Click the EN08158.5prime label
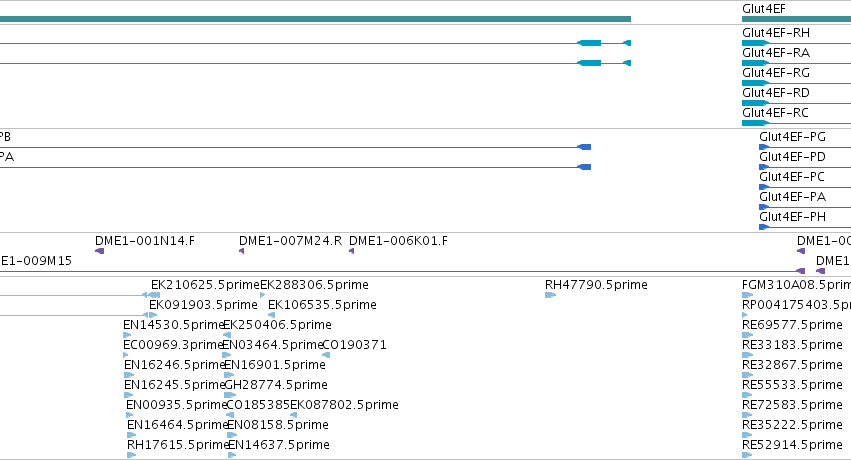The width and height of the screenshot is (851, 460). click(278, 425)
